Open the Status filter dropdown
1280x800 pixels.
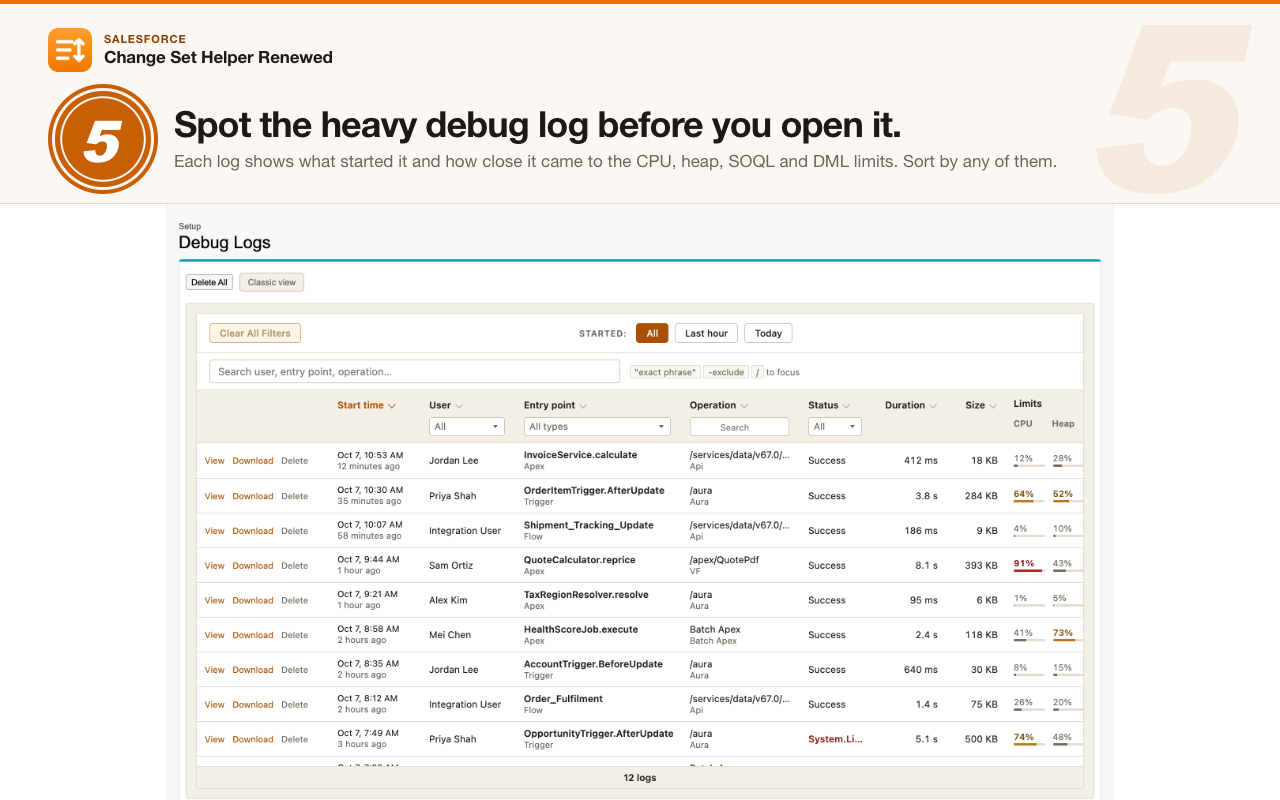pyautogui.click(x=835, y=426)
